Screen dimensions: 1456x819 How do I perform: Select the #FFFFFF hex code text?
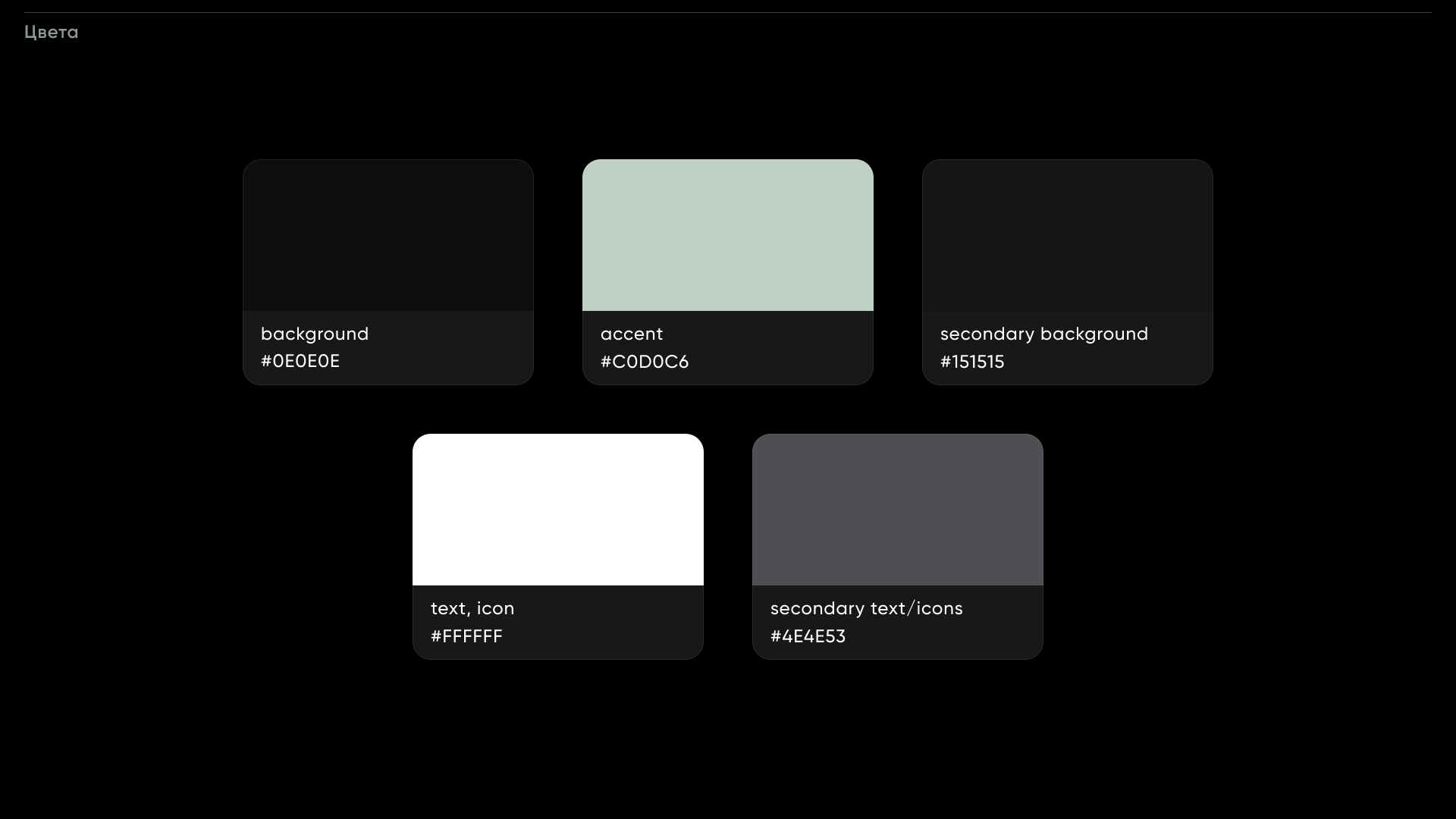pyautogui.click(x=466, y=636)
